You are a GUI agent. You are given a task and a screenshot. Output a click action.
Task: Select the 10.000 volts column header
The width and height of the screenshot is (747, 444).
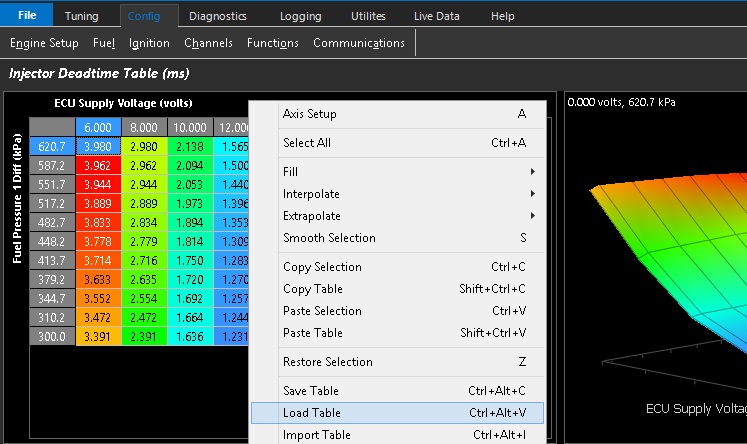(190, 127)
